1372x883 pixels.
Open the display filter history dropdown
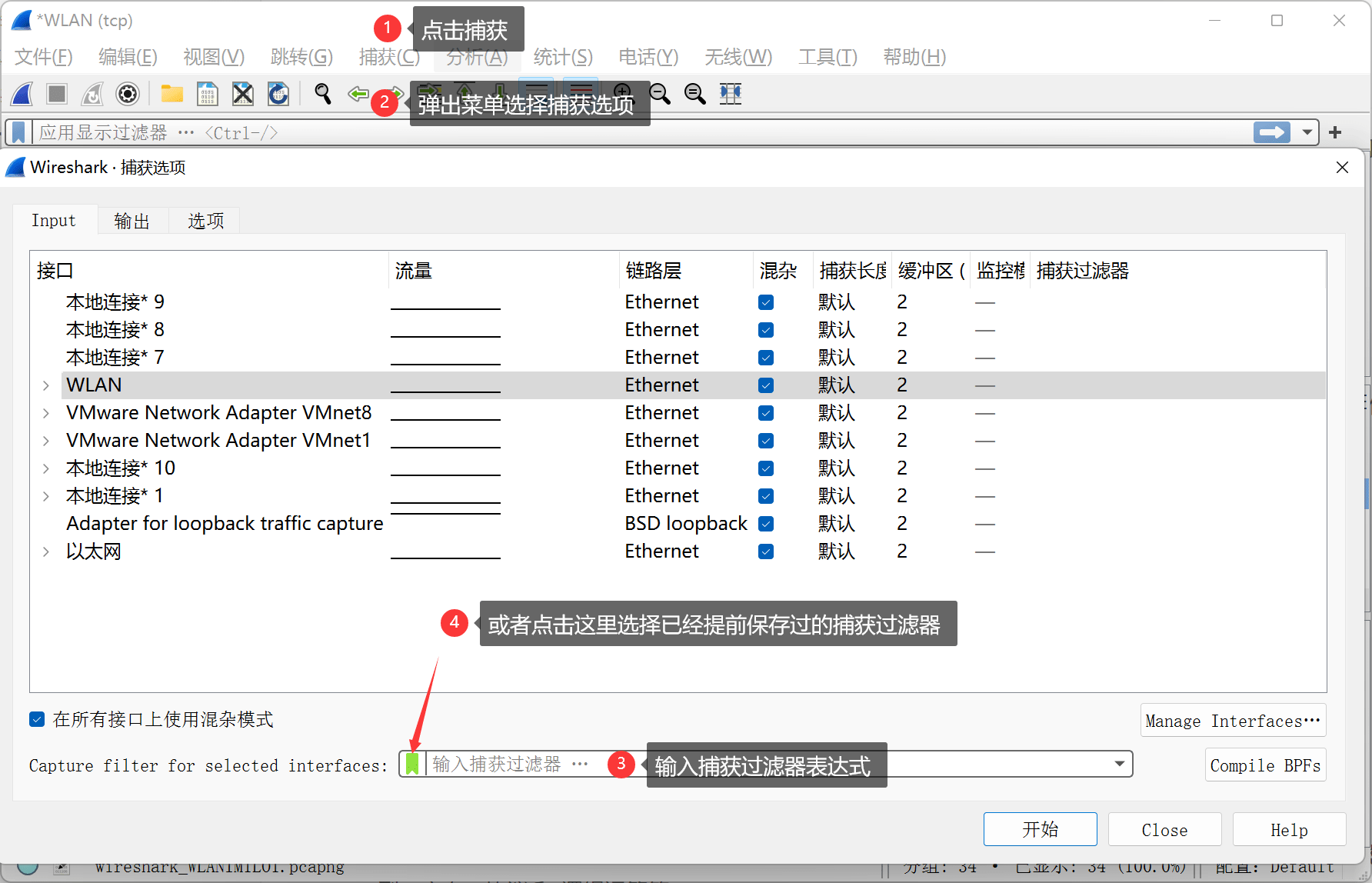(x=1307, y=132)
